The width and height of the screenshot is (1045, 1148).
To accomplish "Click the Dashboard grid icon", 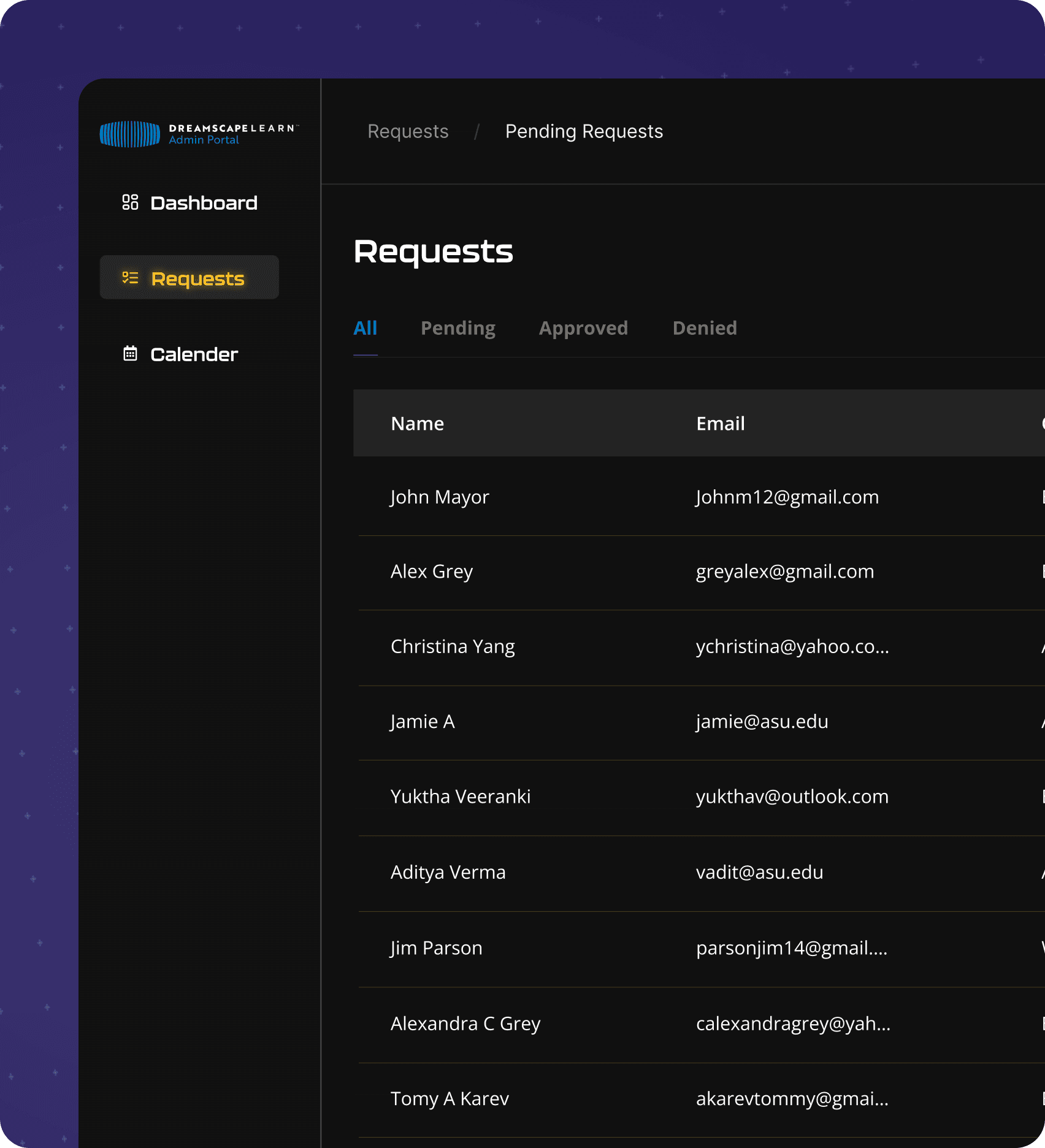I will 130,202.
